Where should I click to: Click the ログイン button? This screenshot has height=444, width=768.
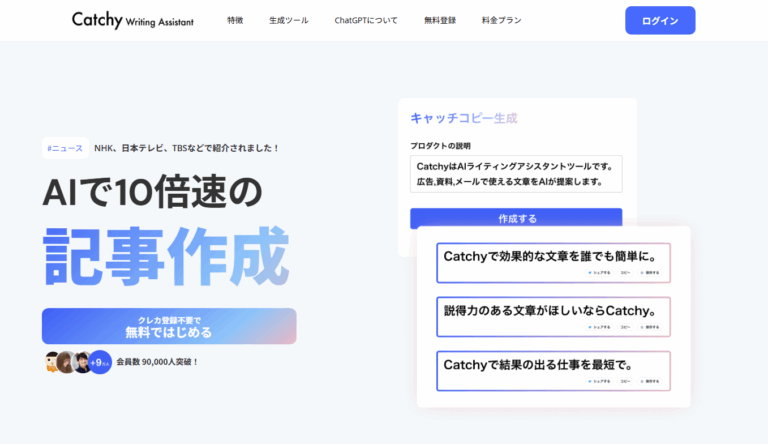[660, 21]
